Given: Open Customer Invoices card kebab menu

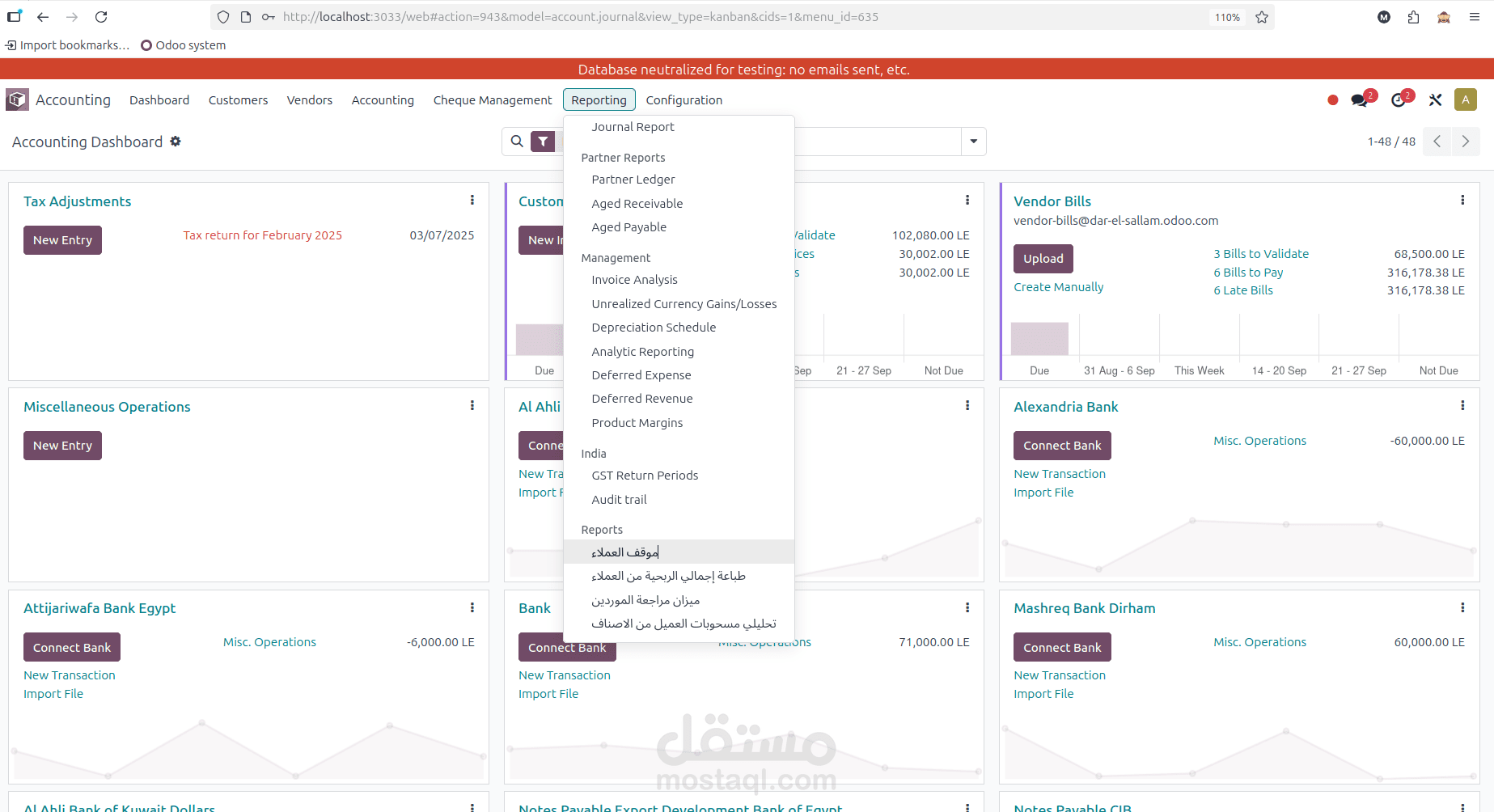Looking at the screenshot, I should point(967,201).
